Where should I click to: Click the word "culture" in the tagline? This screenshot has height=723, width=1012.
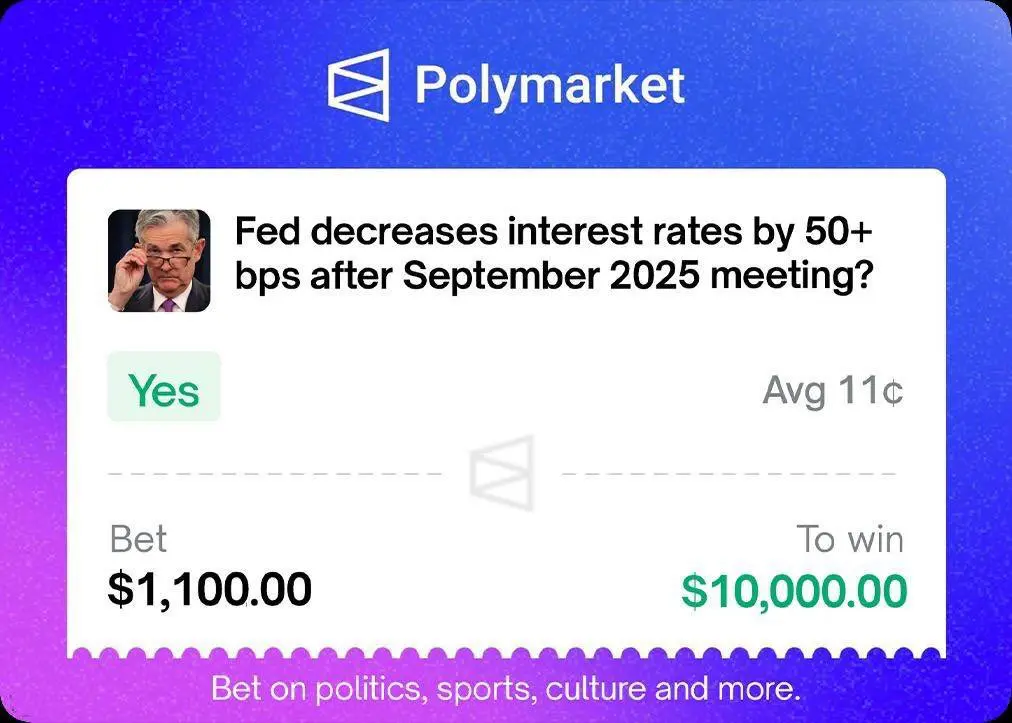pyautogui.click(x=595, y=689)
